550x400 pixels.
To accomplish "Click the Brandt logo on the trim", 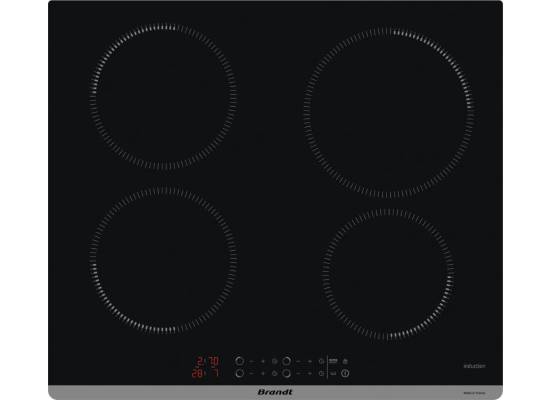I will 275,392.
